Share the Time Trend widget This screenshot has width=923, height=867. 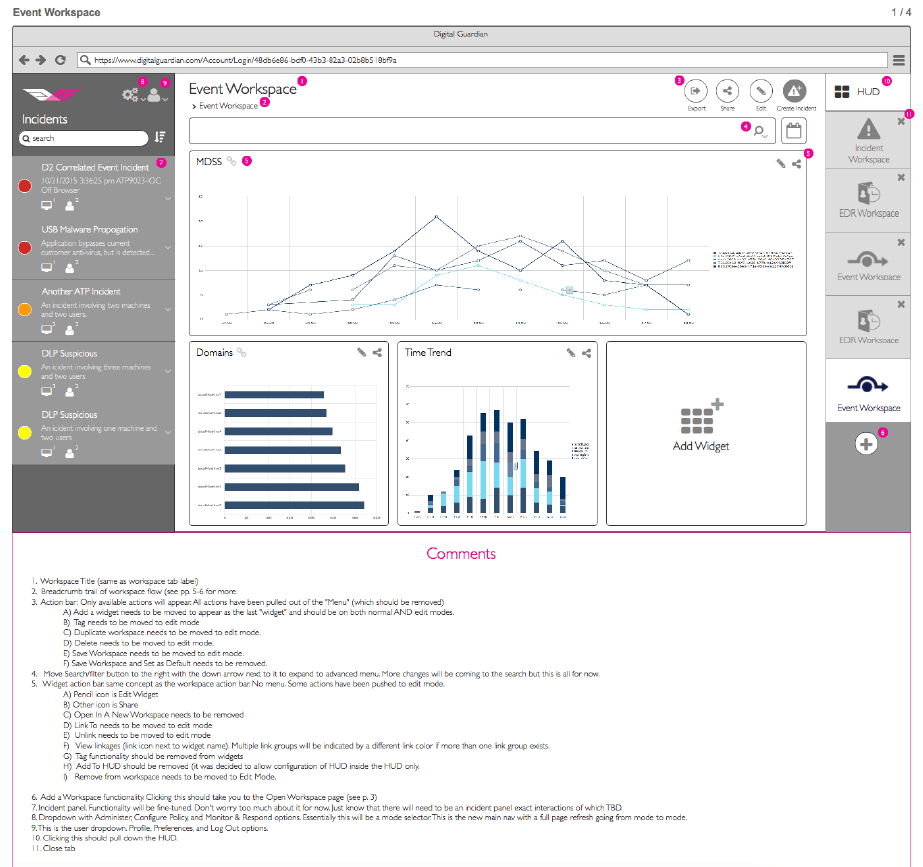point(586,353)
